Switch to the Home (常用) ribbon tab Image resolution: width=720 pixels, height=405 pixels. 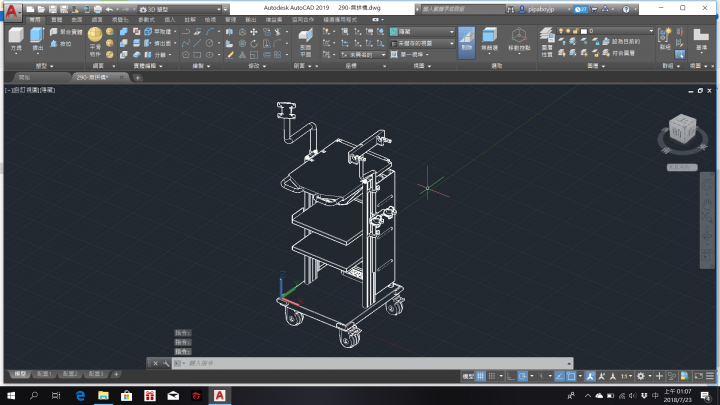35,20
